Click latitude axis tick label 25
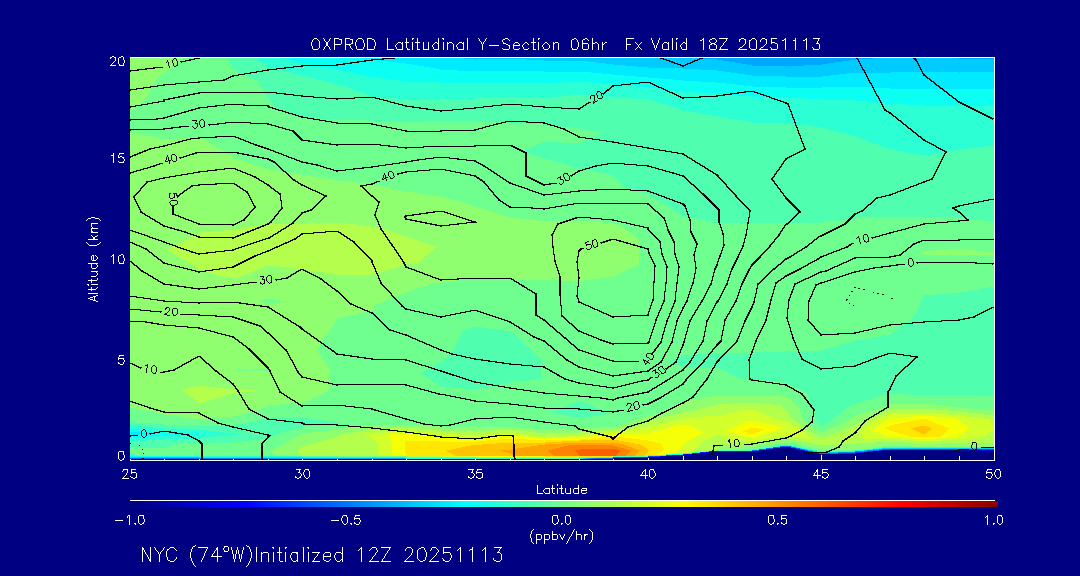The height and width of the screenshot is (576, 1080). click(129, 474)
